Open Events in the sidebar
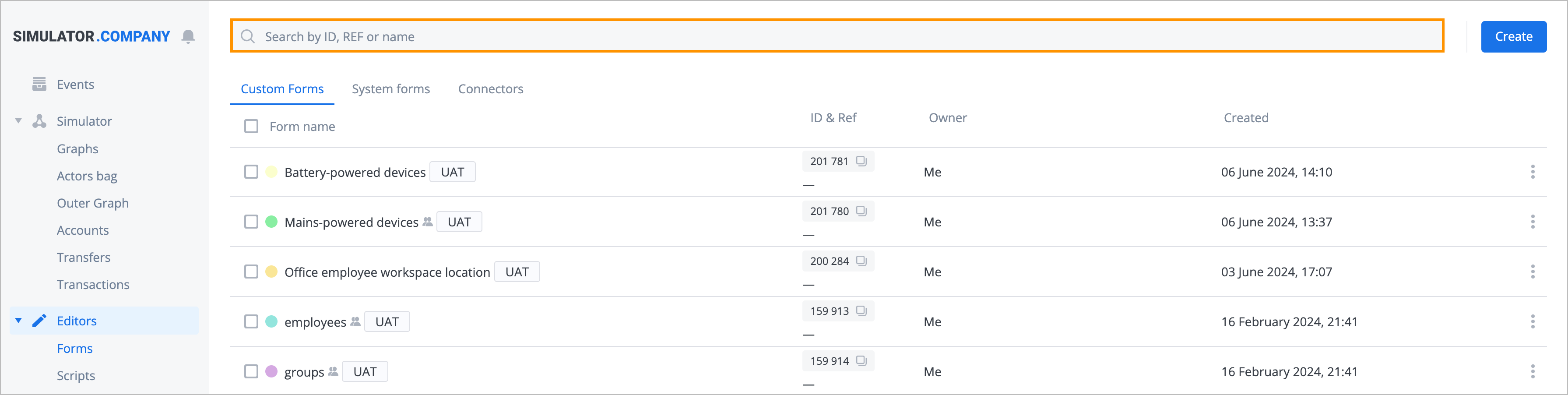Viewport: 1568px width, 395px height. (75, 85)
